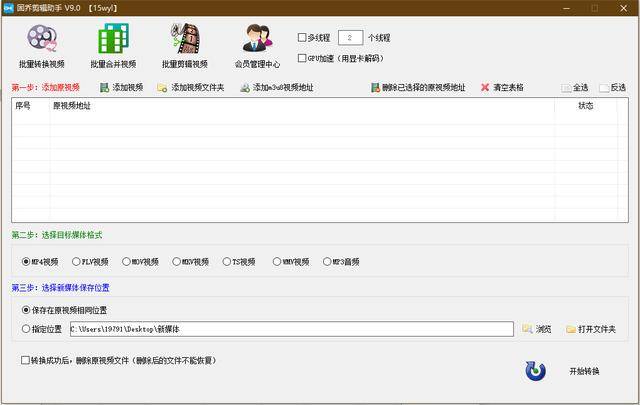Viewport: 640px width, 405px height.
Task: Open 批量转换视频 tool icon
Action: pos(41,40)
